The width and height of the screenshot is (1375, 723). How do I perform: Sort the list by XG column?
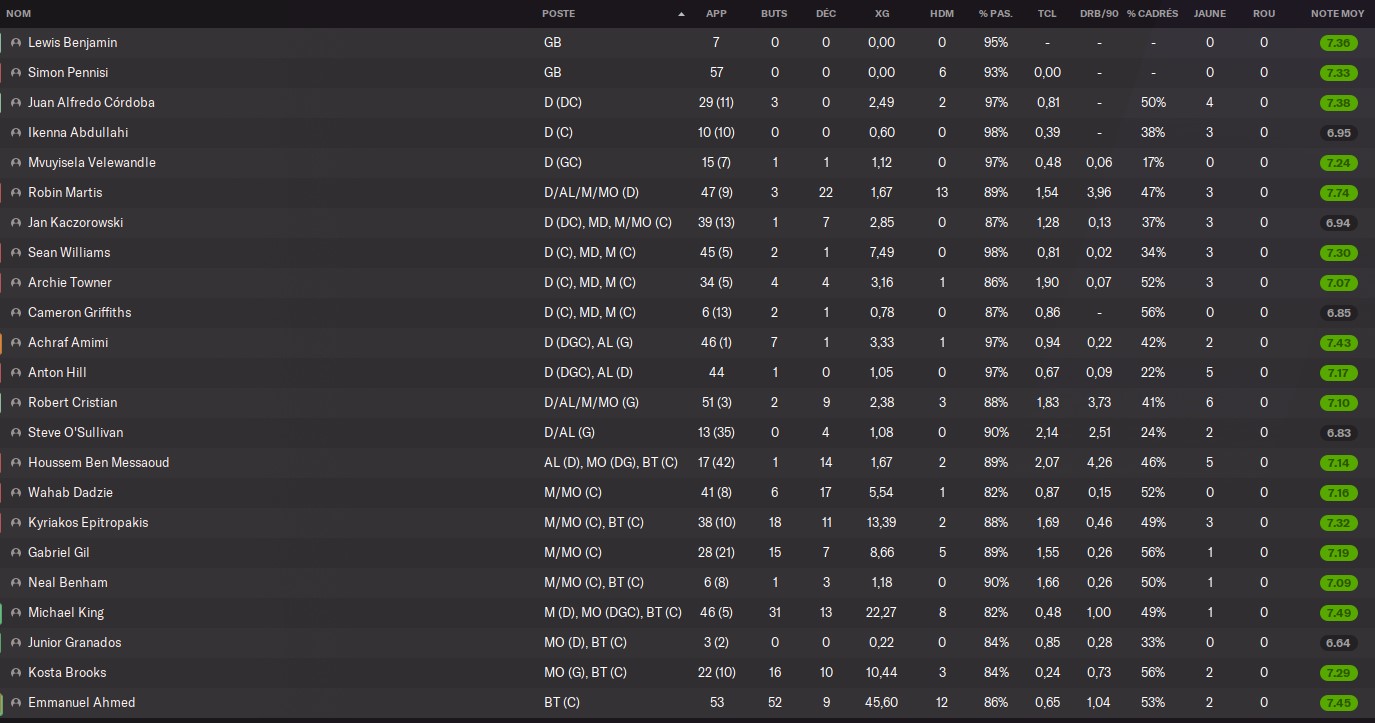(882, 14)
